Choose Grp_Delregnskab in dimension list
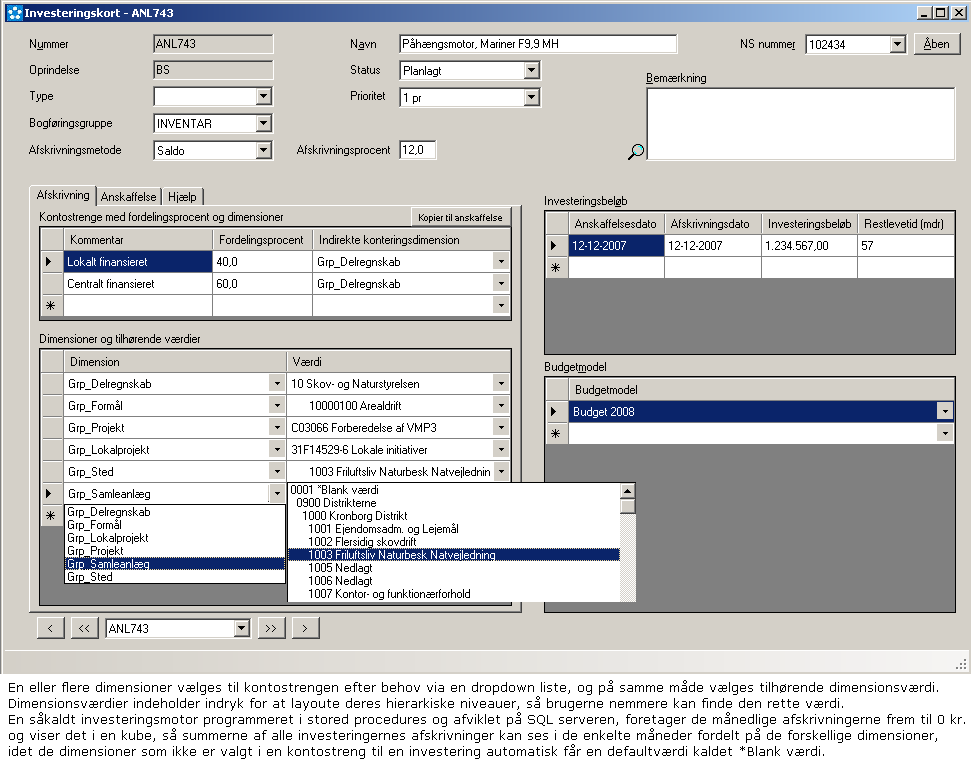The width and height of the screenshot is (971, 766). tap(174, 512)
